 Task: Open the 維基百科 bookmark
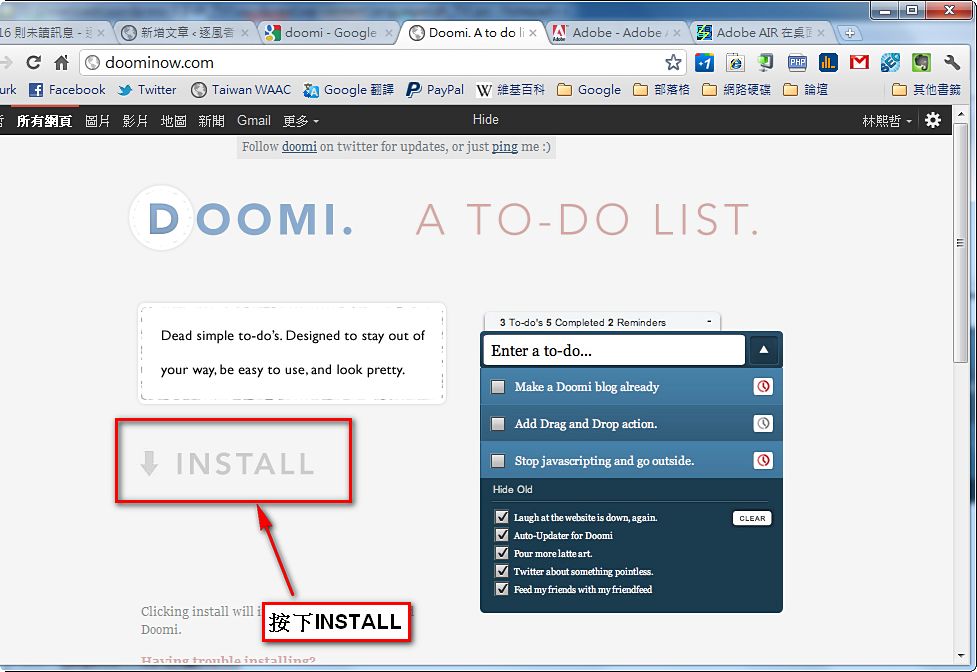click(510, 90)
